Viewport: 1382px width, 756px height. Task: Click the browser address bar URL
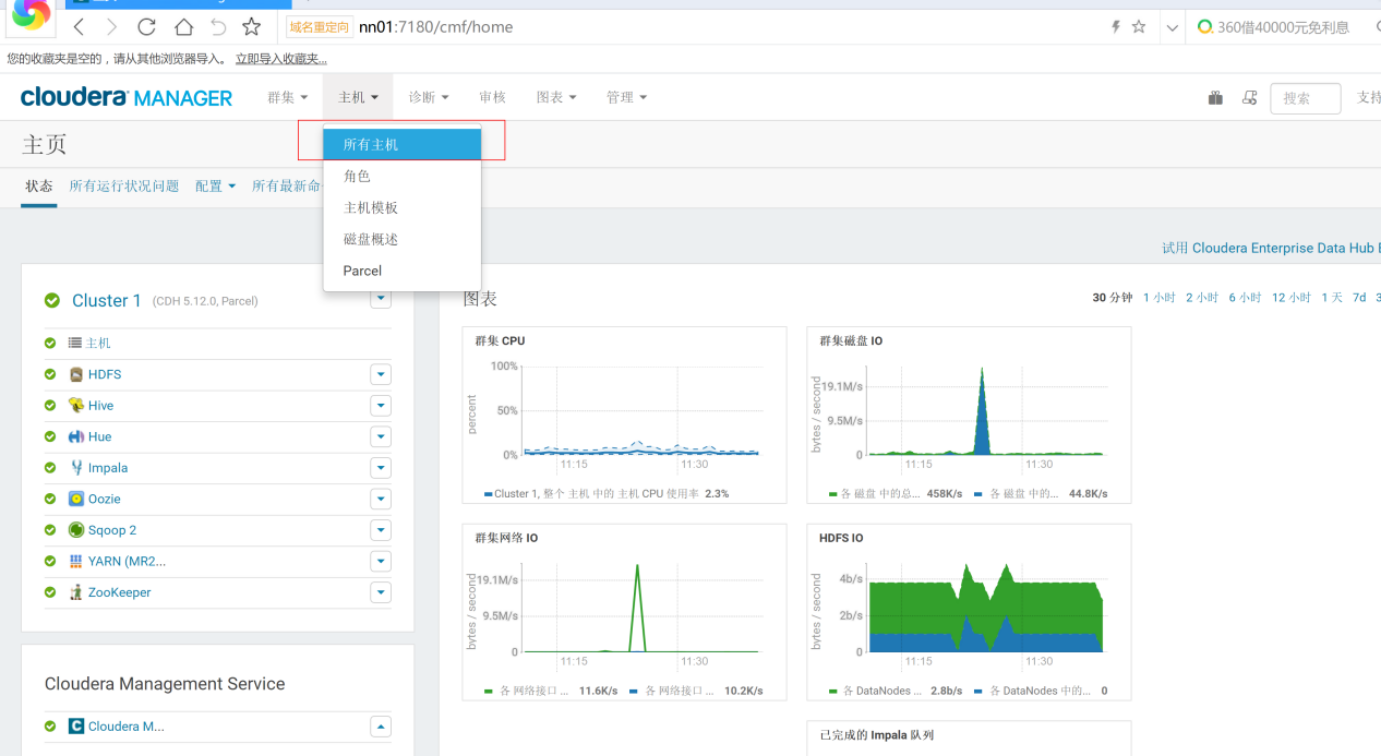point(436,27)
